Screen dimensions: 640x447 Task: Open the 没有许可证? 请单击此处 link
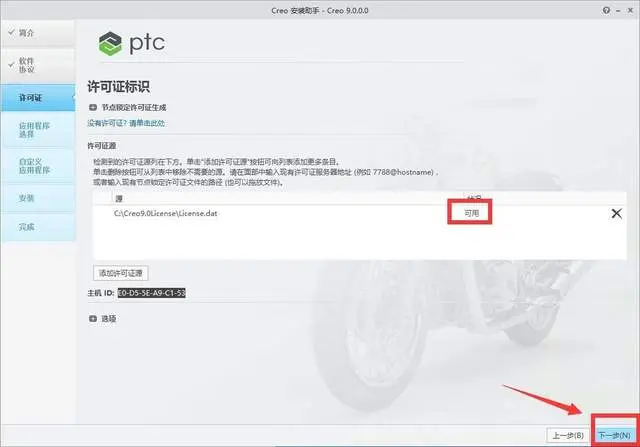(x=126, y=123)
